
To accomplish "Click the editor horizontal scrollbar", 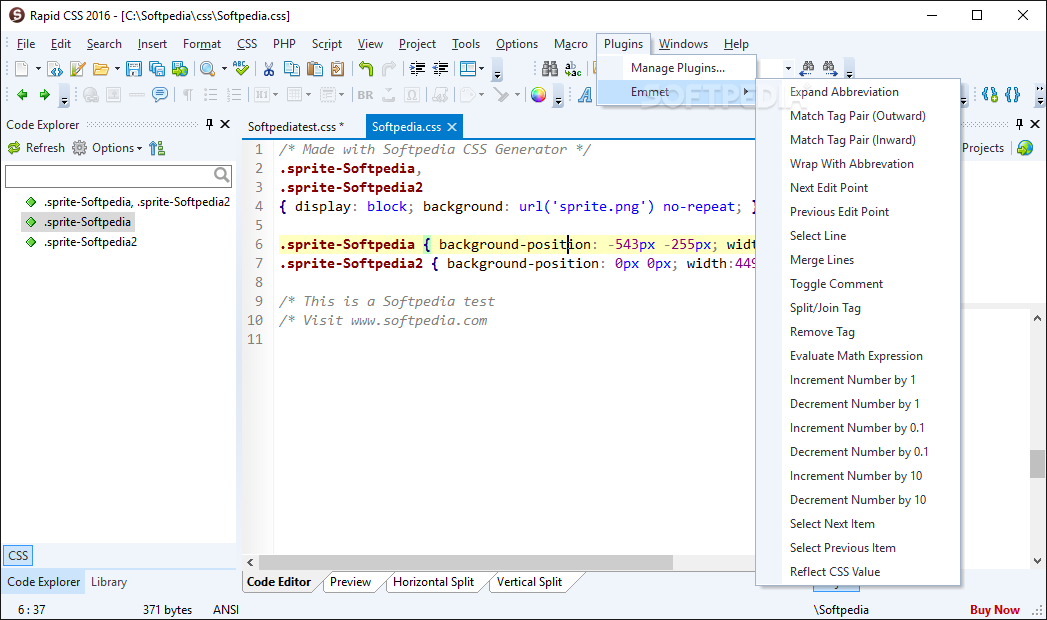I will (x=465, y=563).
